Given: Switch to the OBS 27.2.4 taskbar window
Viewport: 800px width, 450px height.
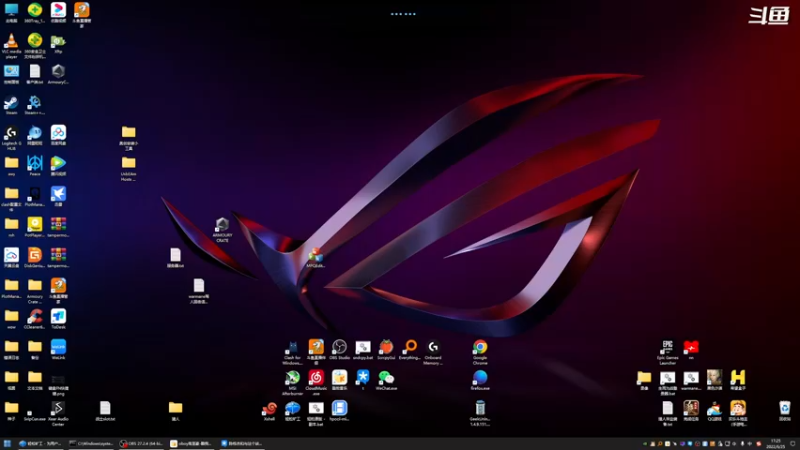Looking at the screenshot, I should click(141, 443).
